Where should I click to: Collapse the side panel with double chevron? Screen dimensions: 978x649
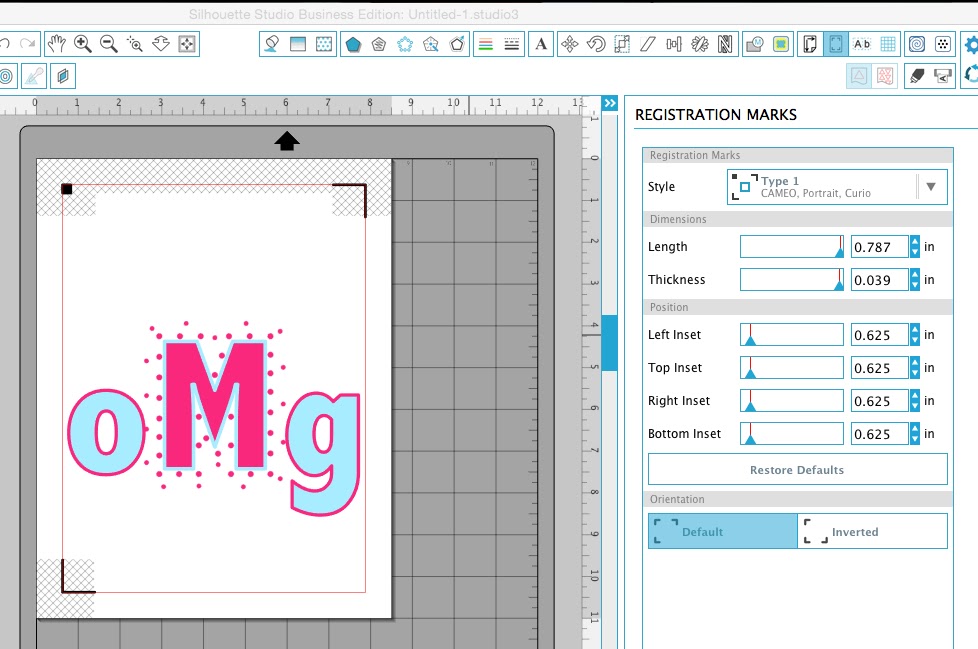point(610,103)
